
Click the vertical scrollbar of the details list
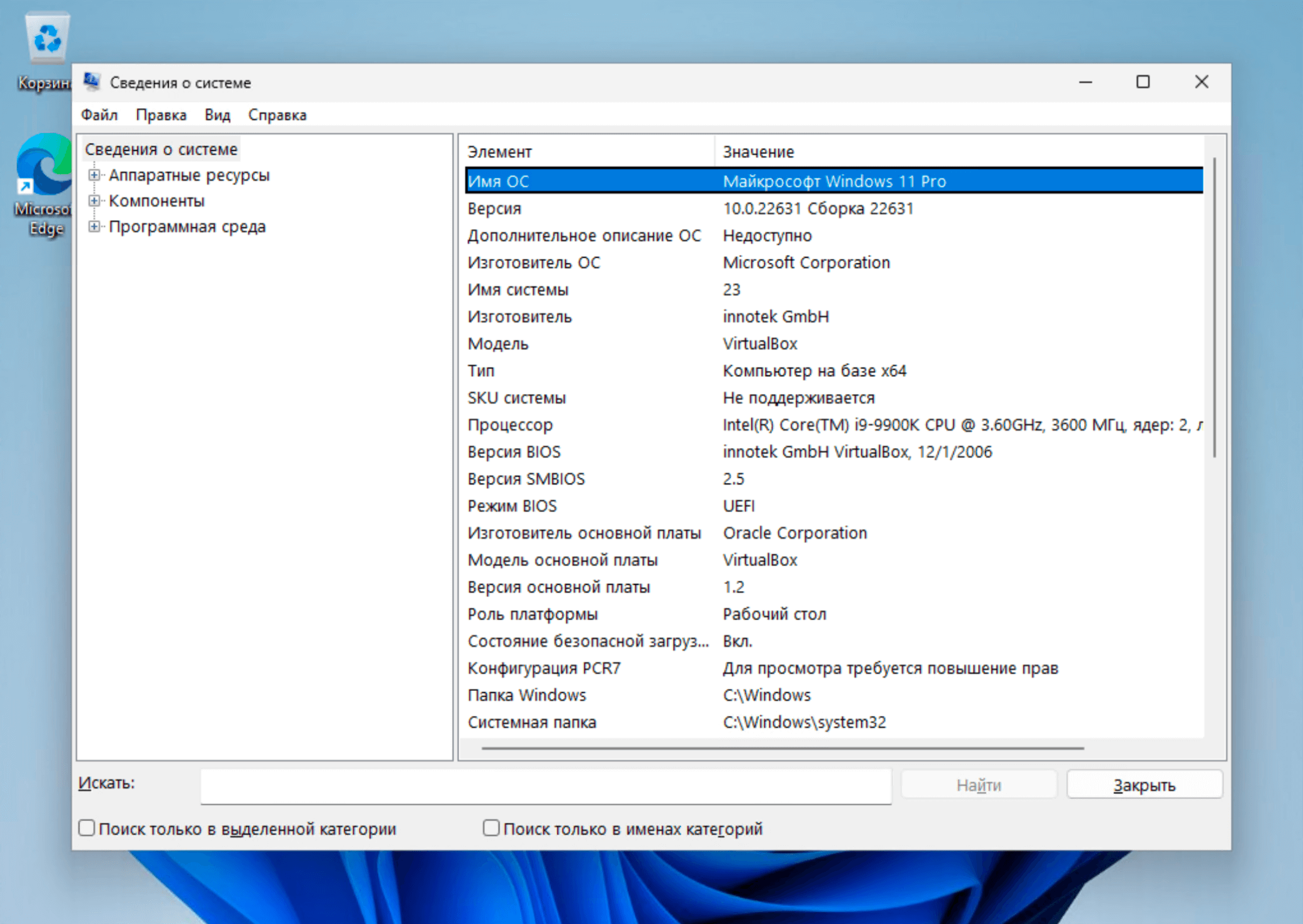pyautogui.click(x=1214, y=307)
